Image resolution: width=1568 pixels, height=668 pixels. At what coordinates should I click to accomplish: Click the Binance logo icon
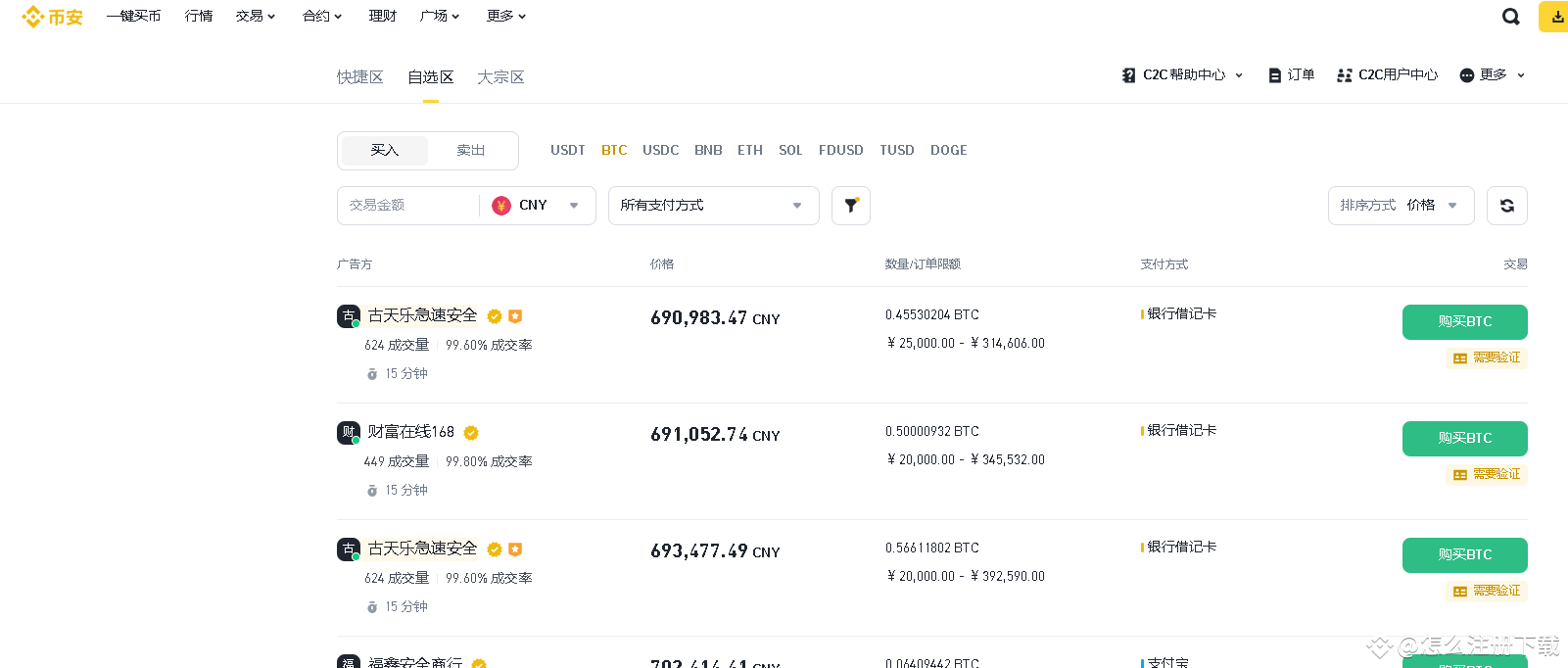[33, 17]
